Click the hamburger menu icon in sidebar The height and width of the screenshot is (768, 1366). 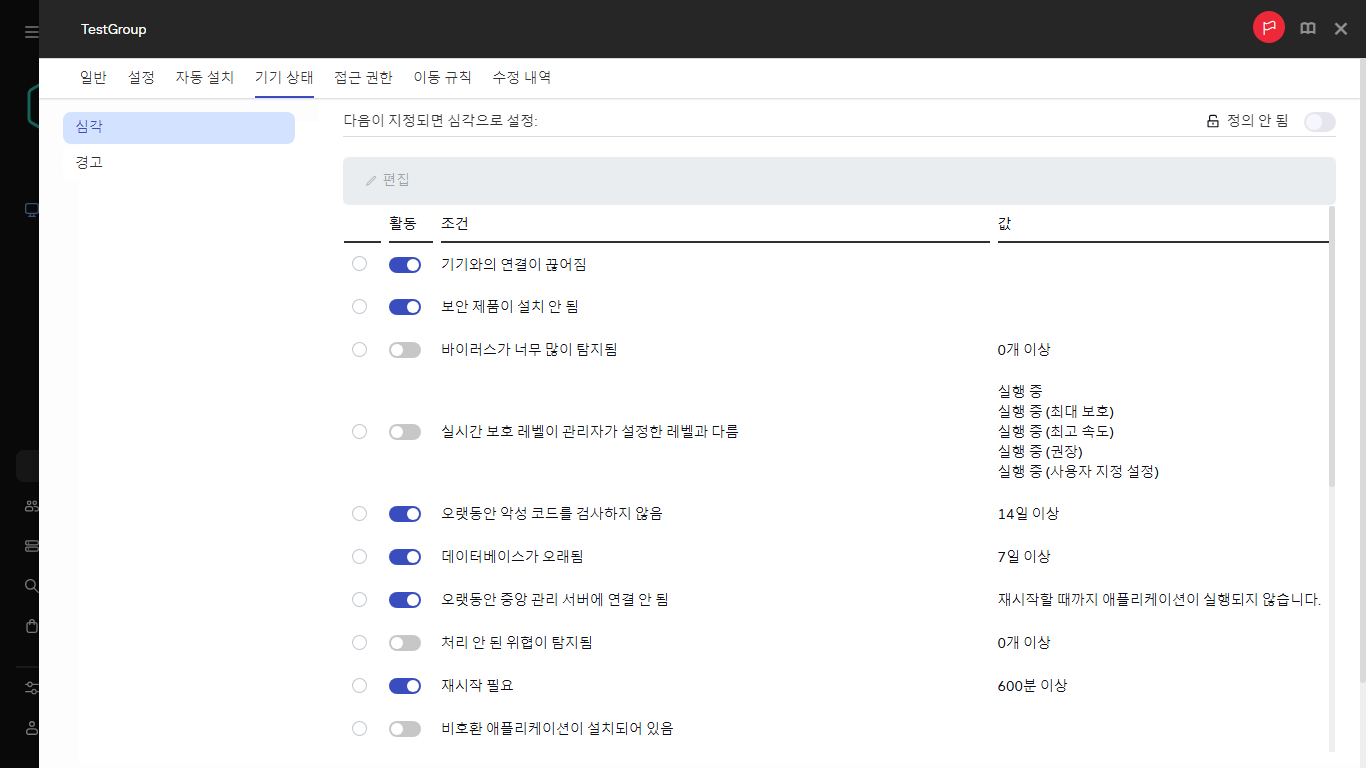pos(31,32)
